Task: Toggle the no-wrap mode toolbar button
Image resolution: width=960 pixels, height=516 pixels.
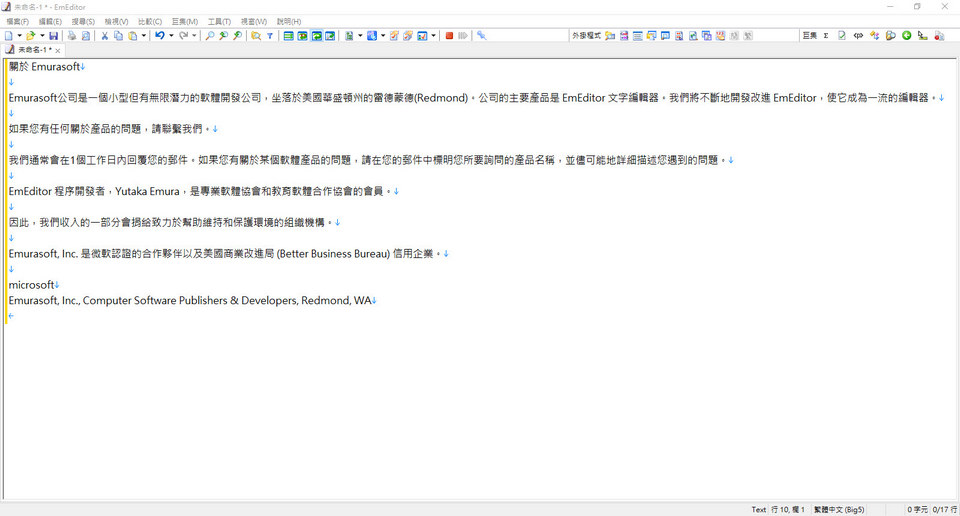Action: 288,36
